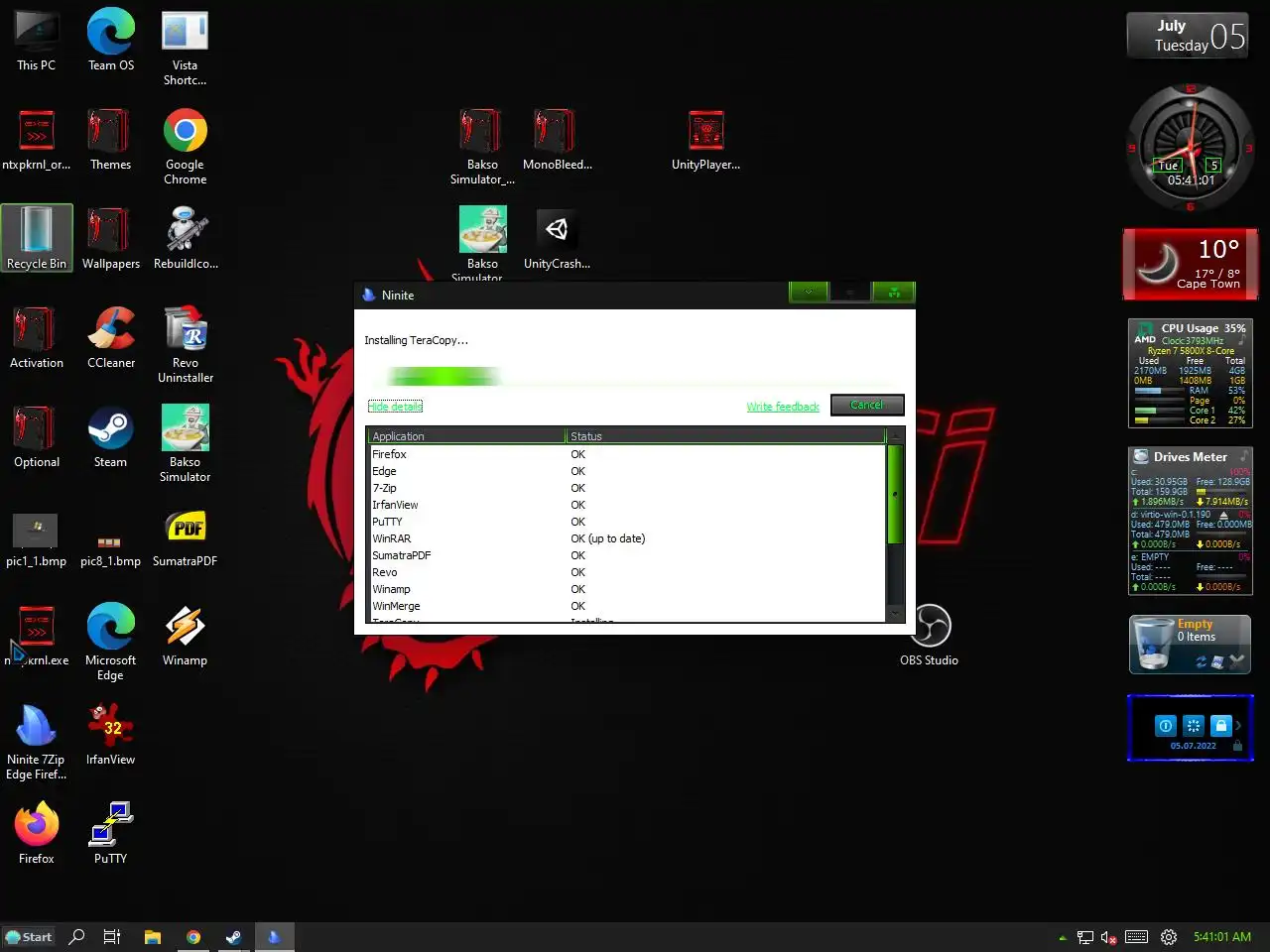Open the taskbar clock showing 5:41:01 AM

(1222, 937)
